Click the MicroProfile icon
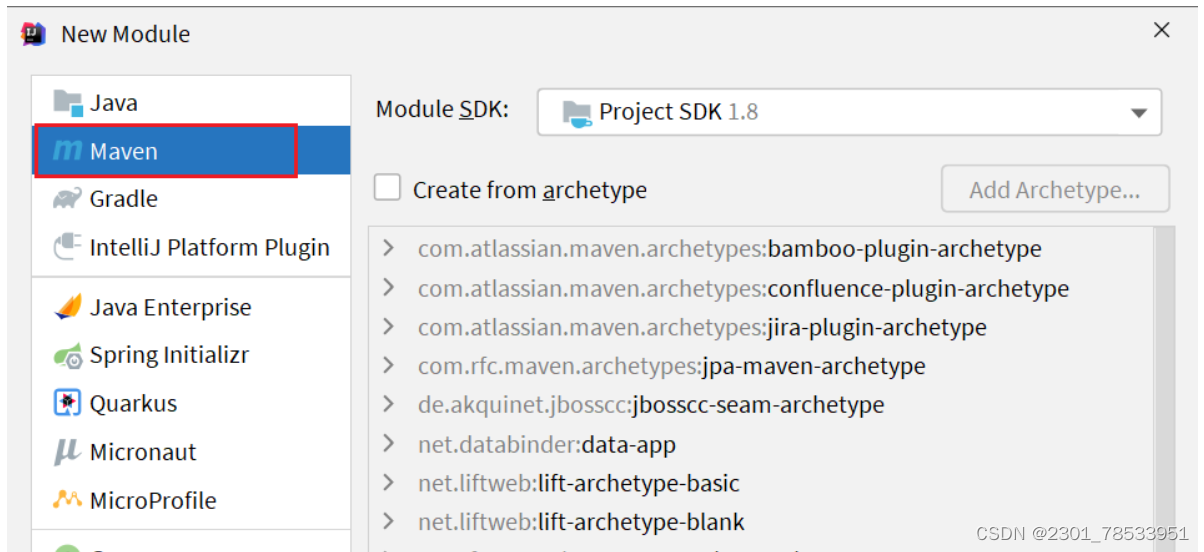 [68, 500]
